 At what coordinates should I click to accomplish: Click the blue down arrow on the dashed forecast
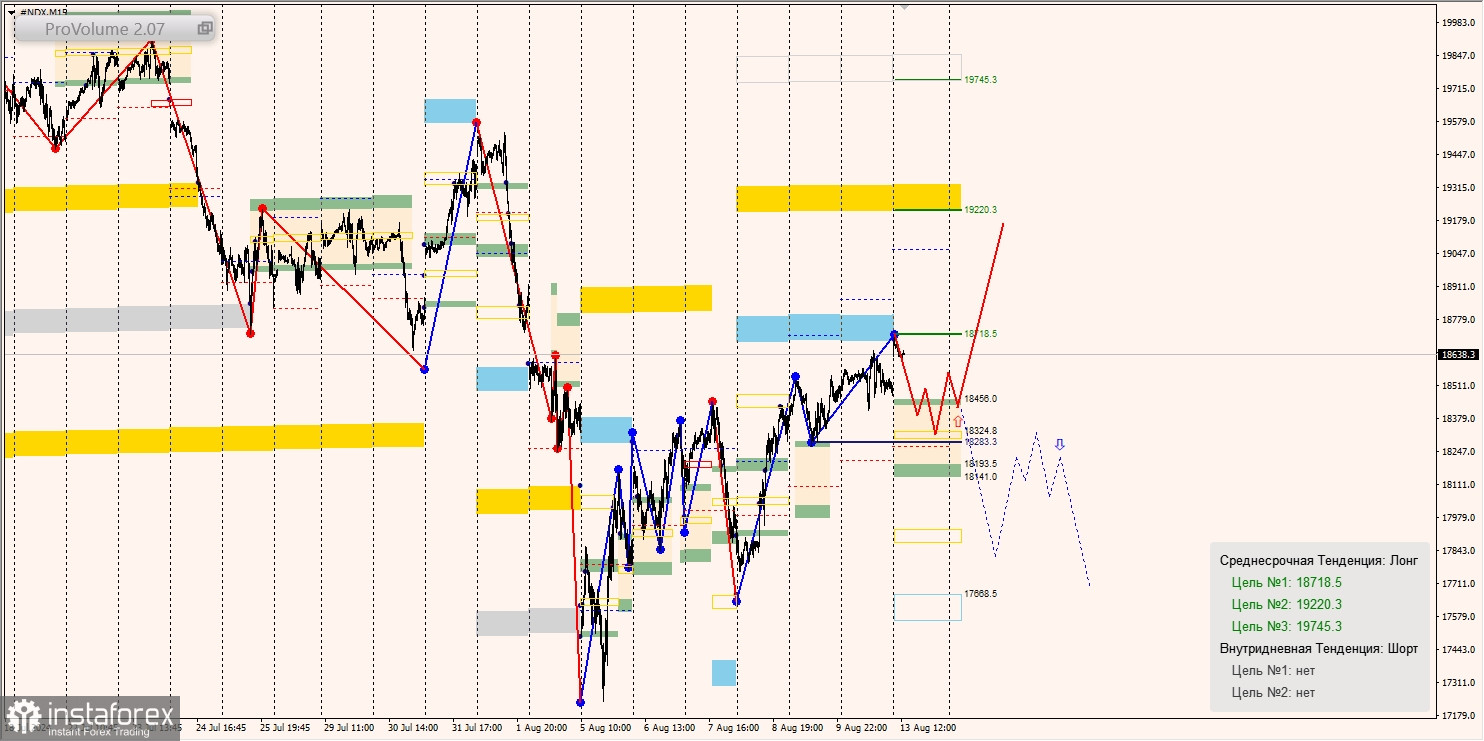click(x=1060, y=444)
